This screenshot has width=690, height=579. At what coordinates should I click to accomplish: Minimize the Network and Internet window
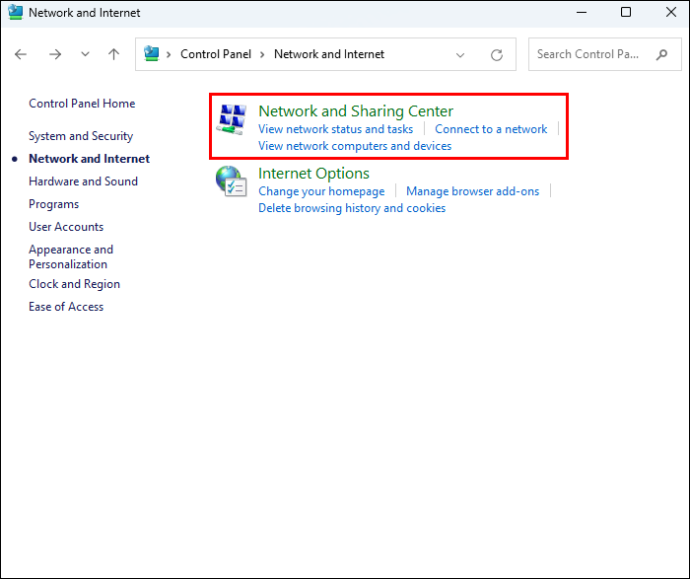click(582, 12)
